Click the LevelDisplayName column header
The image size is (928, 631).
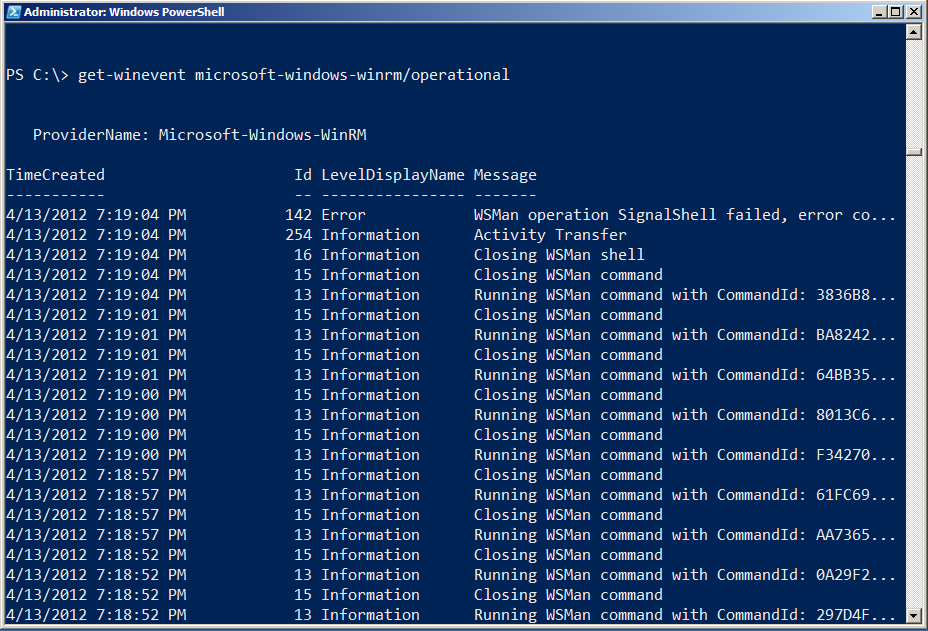[x=392, y=175]
